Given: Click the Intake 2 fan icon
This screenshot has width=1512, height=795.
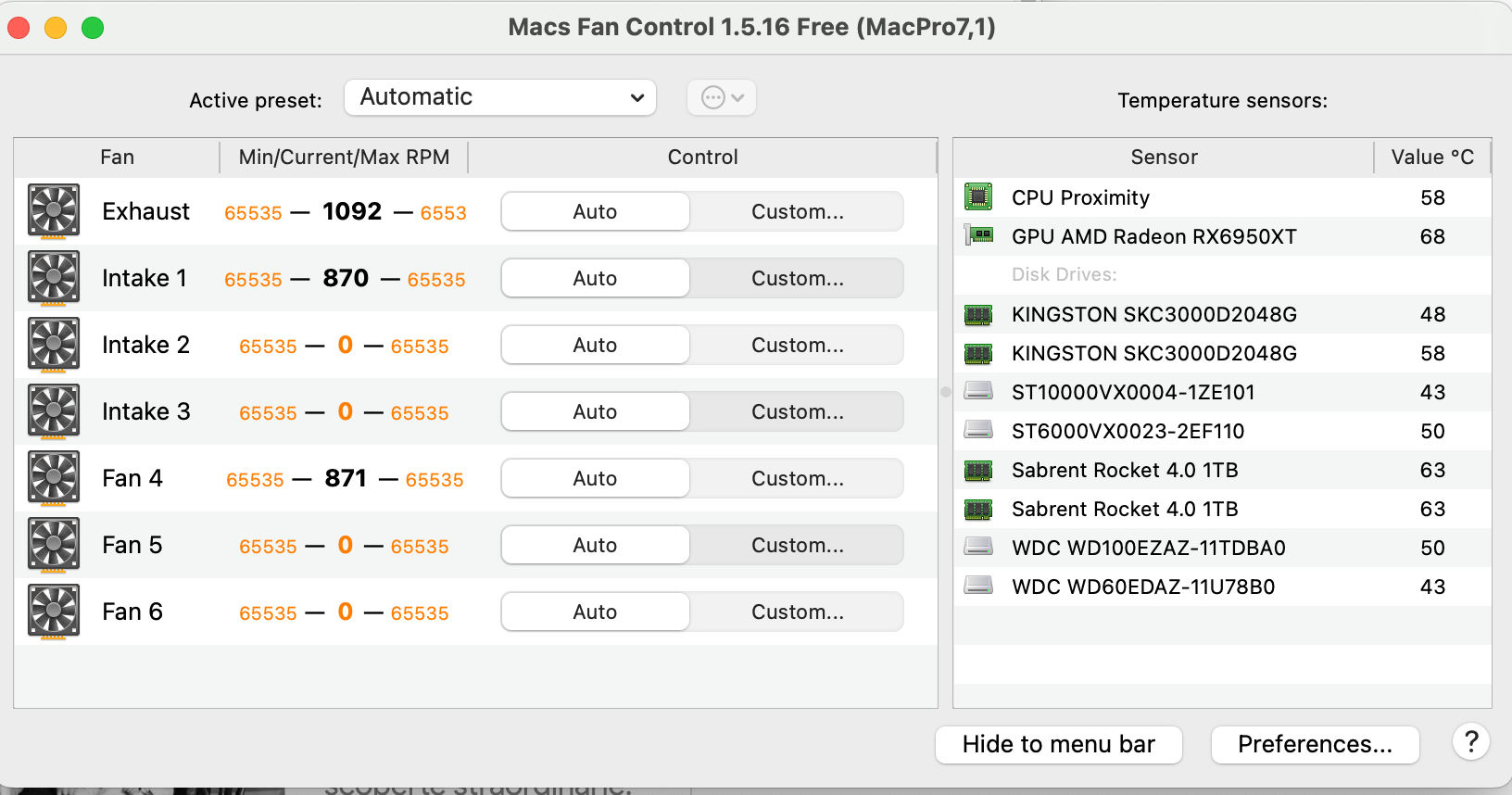Looking at the screenshot, I should pos(54,345).
